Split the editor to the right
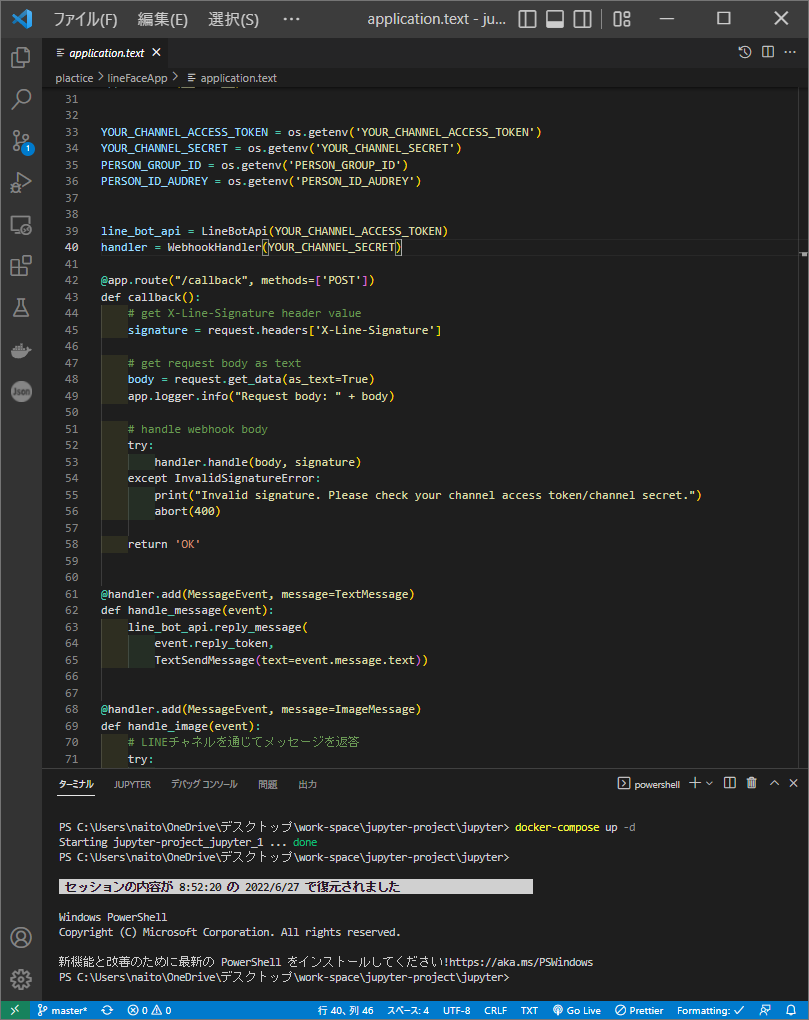Image resolution: width=809 pixels, height=1020 pixels. coord(768,52)
